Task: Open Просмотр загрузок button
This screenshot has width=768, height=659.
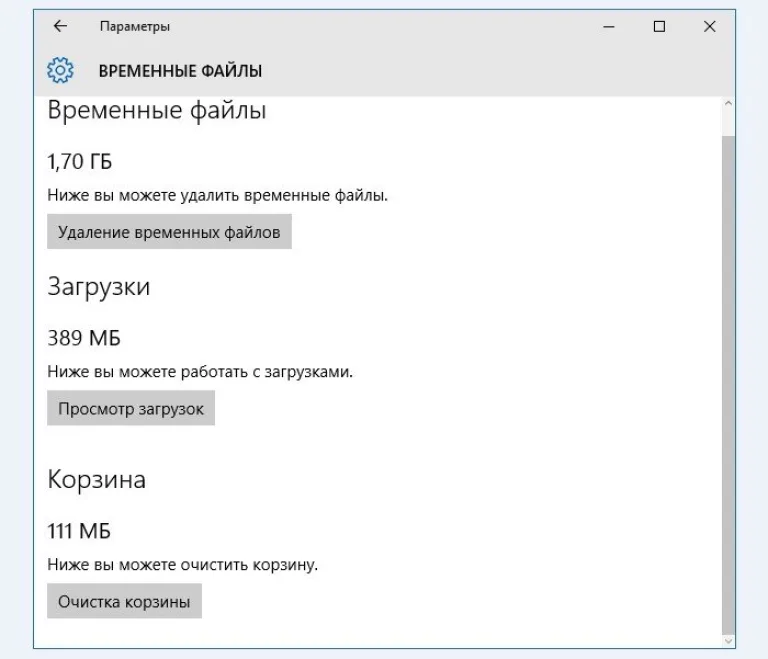Action: coord(131,408)
